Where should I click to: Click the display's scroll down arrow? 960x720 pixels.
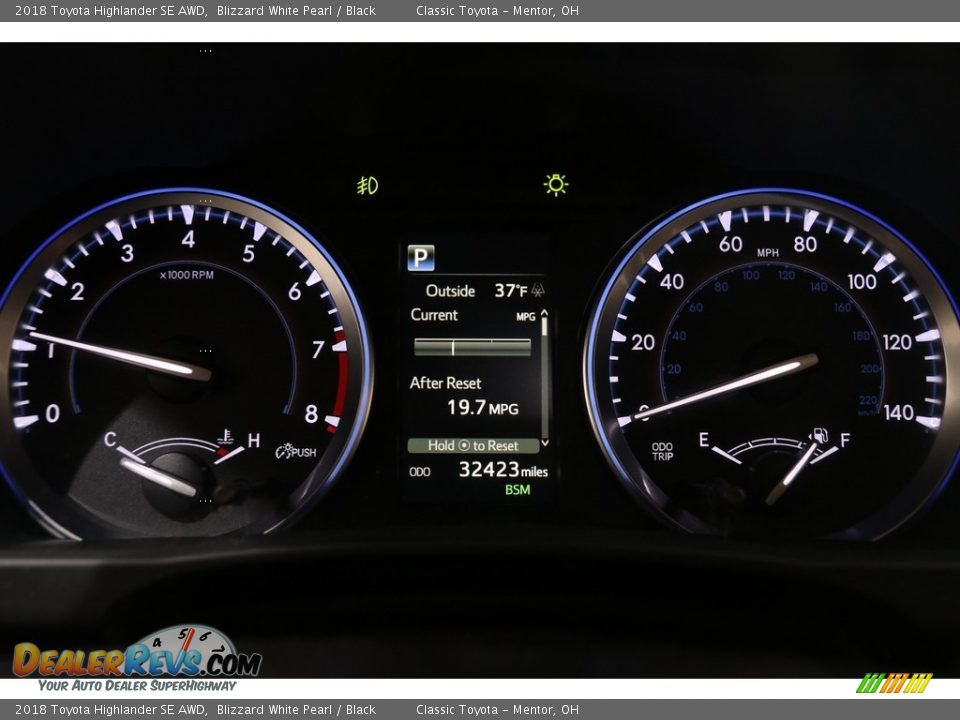(545, 443)
